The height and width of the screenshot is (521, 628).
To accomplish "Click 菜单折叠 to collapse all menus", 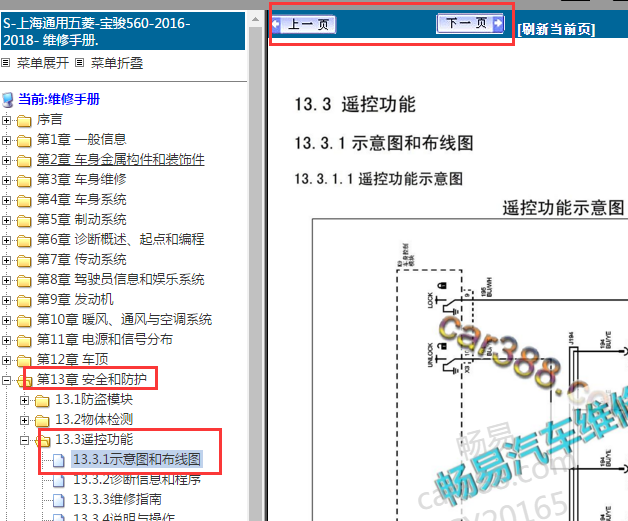I will coord(117,63).
